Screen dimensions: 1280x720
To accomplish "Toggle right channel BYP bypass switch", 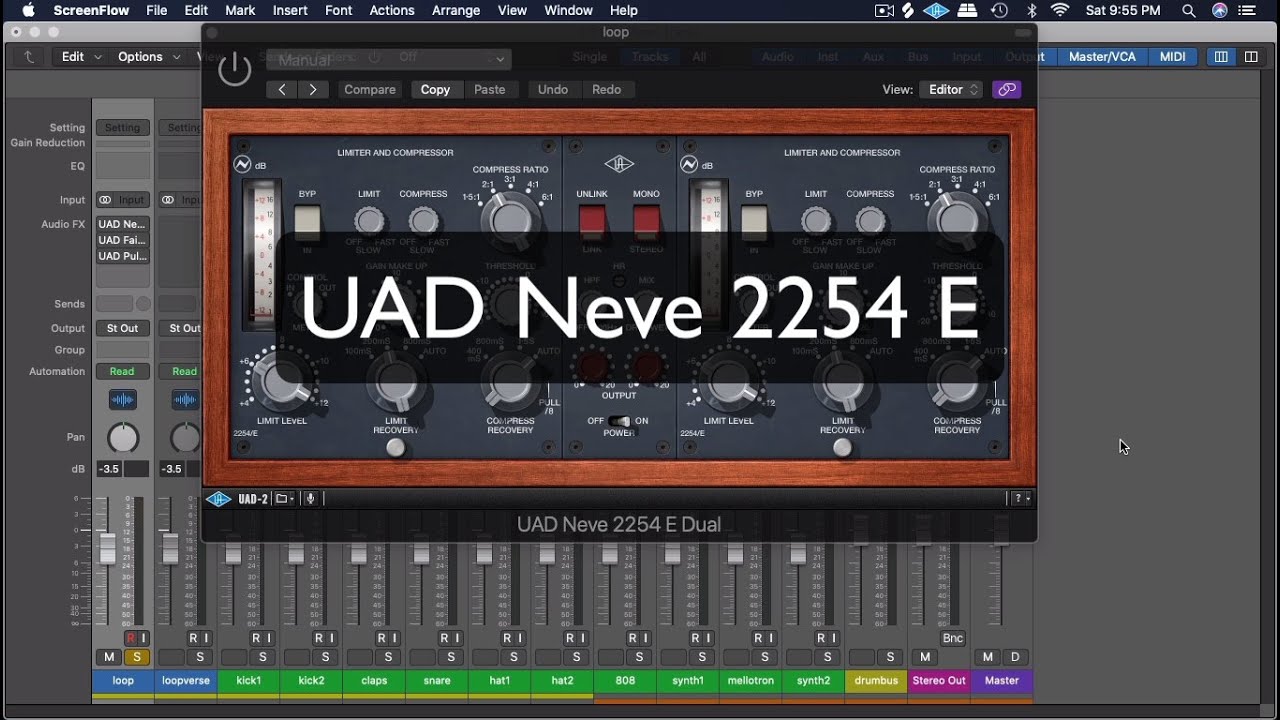I will click(x=754, y=224).
